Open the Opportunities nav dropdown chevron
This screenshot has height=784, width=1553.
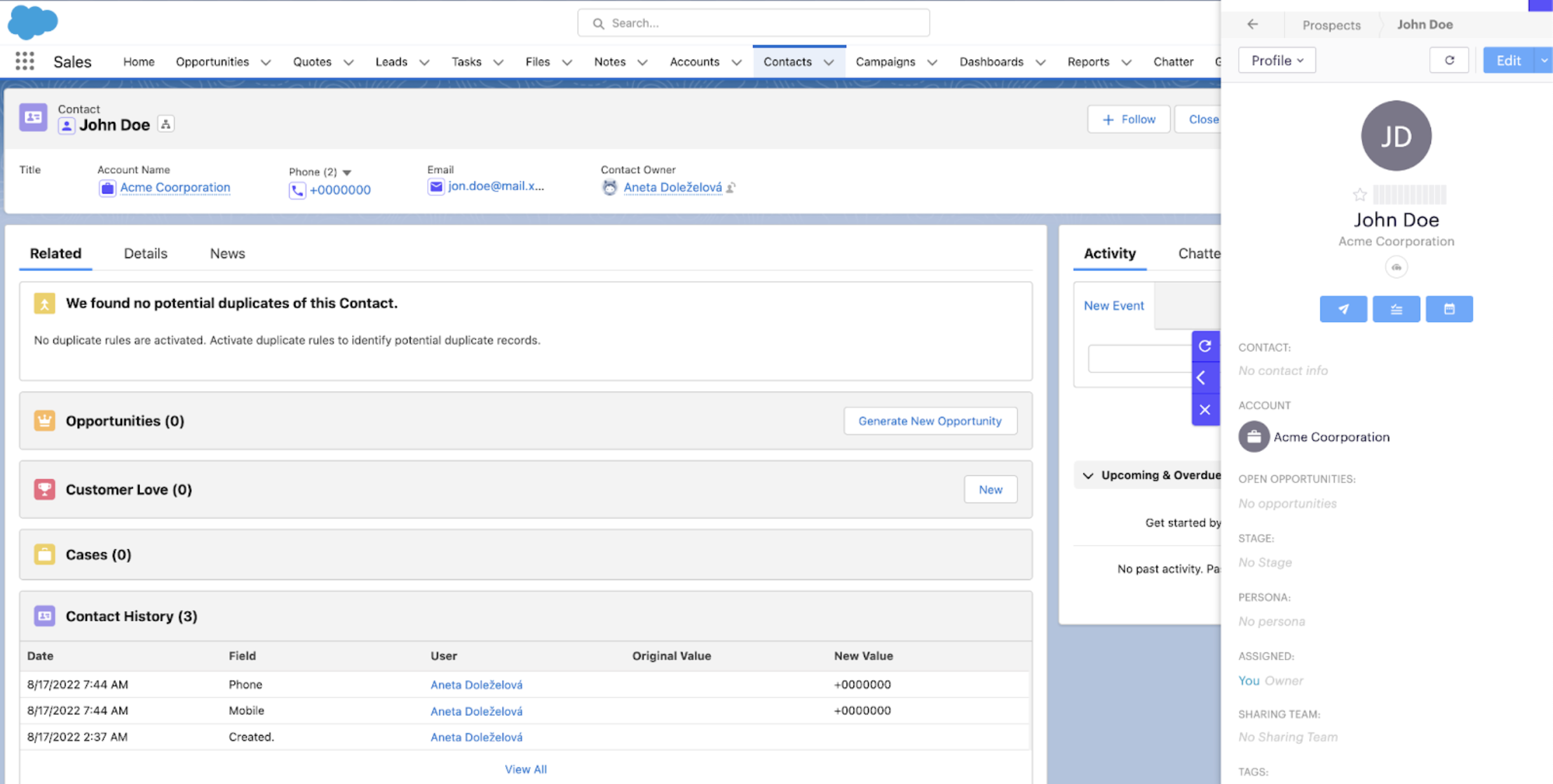(266, 62)
